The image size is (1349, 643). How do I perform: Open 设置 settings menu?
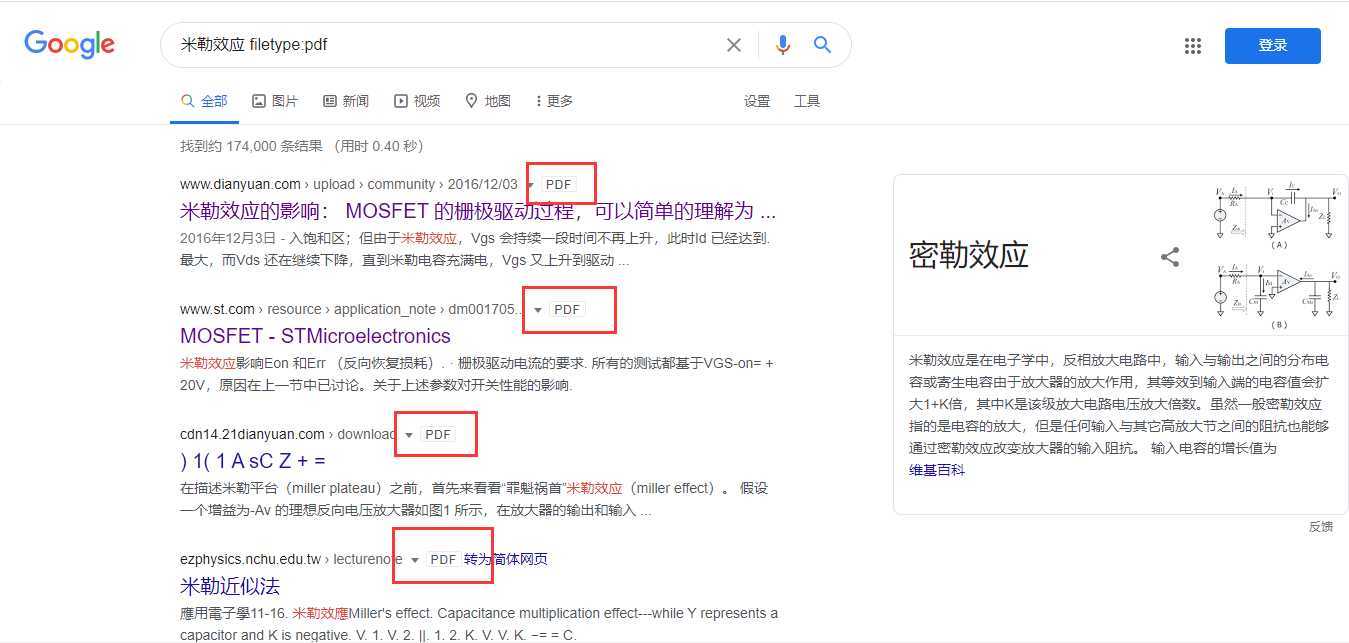757,101
